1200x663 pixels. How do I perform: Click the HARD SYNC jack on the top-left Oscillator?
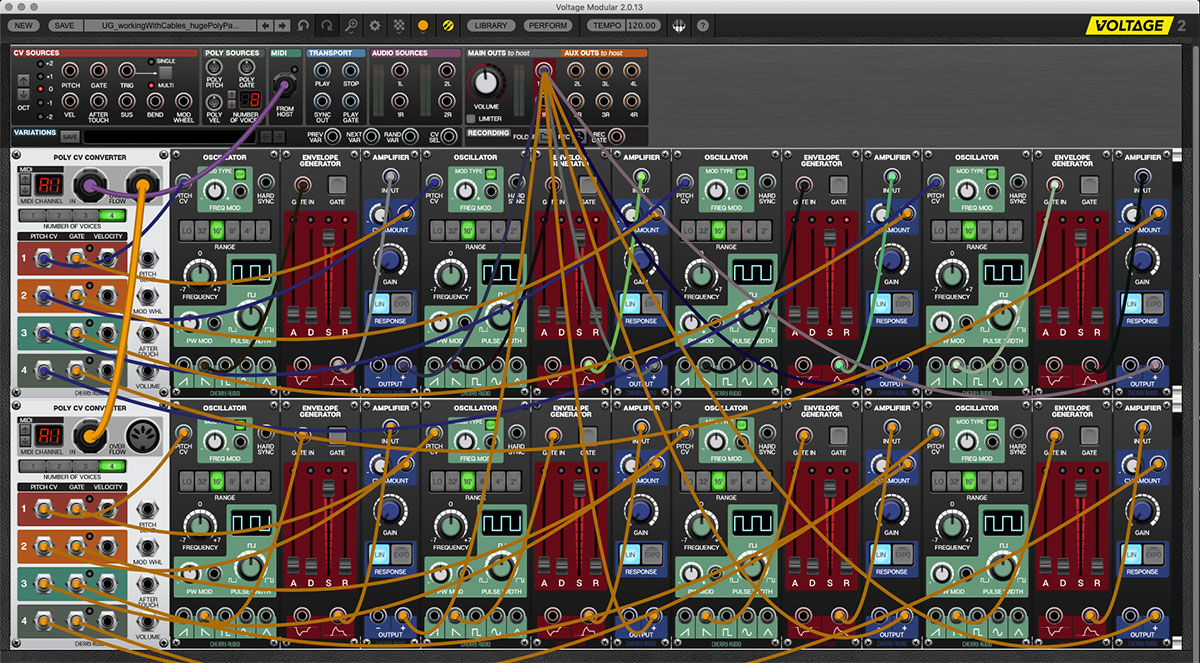point(265,181)
